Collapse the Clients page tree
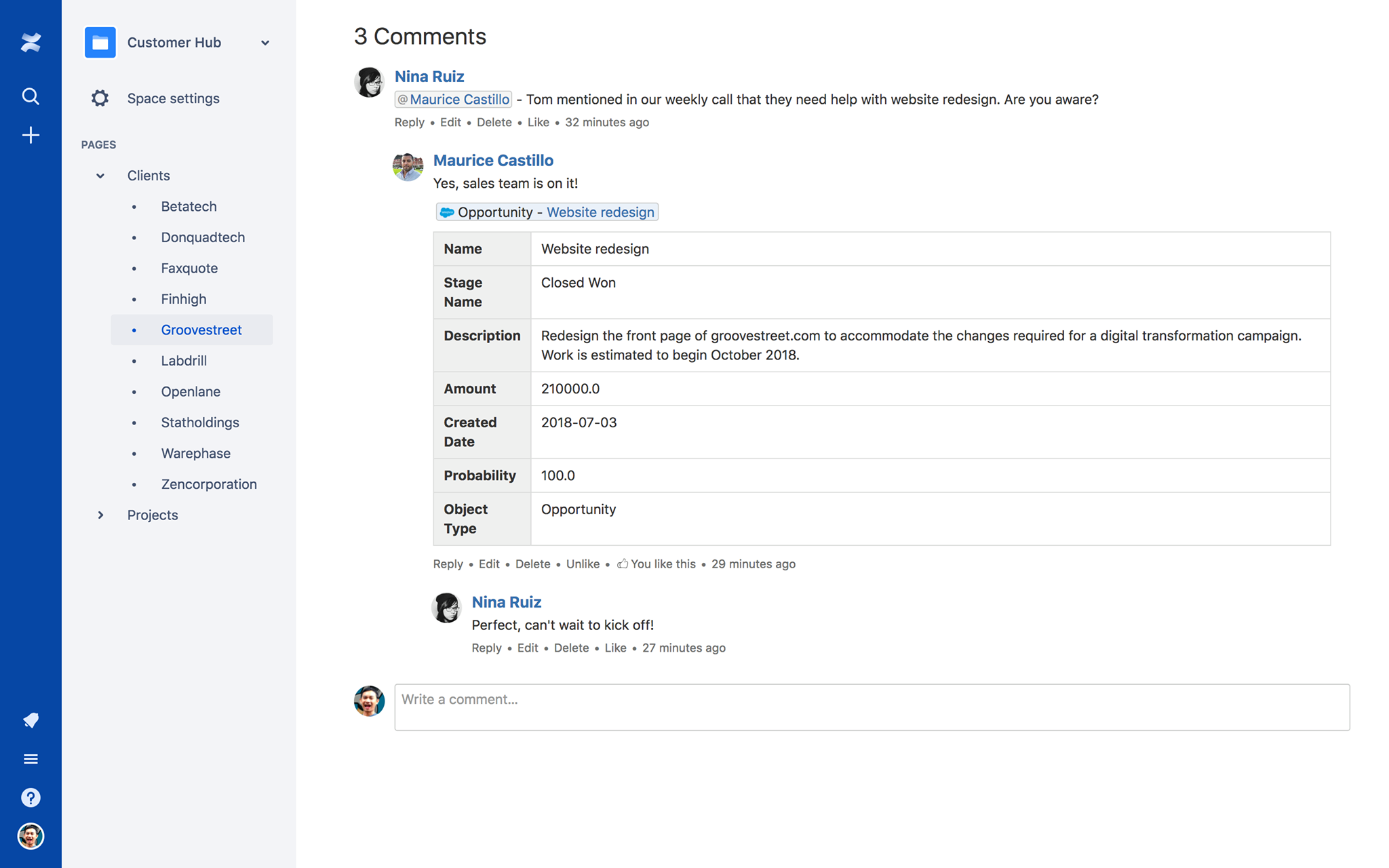This screenshot has width=1389, height=868. pyautogui.click(x=100, y=176)
